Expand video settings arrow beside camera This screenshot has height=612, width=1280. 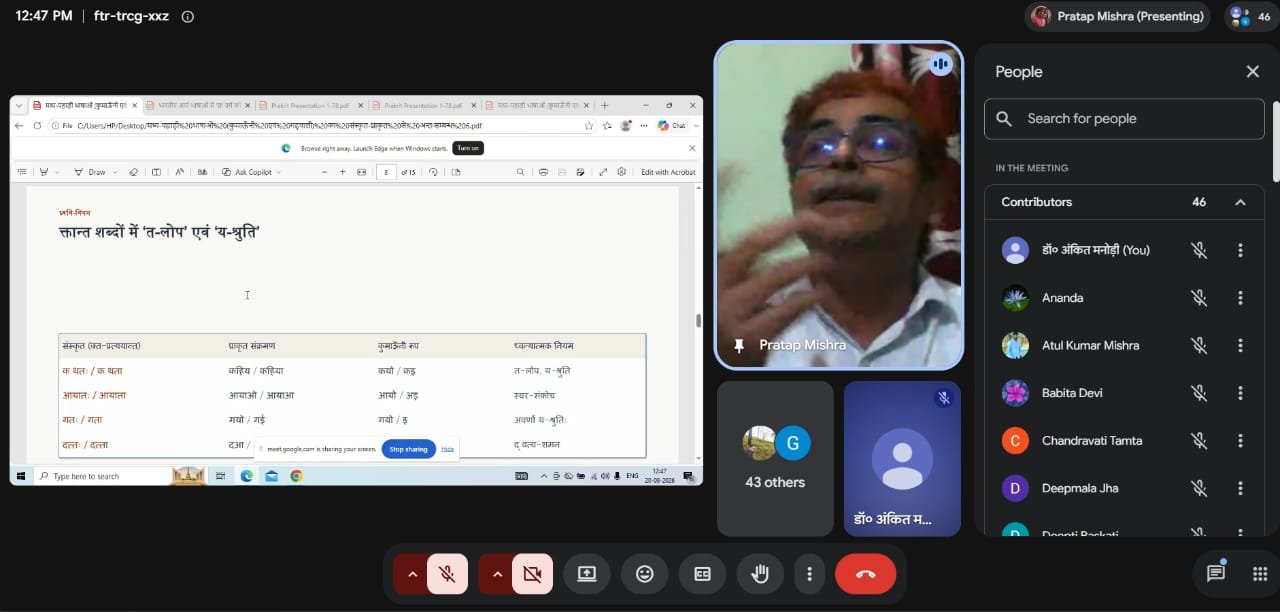pos(496,574)
